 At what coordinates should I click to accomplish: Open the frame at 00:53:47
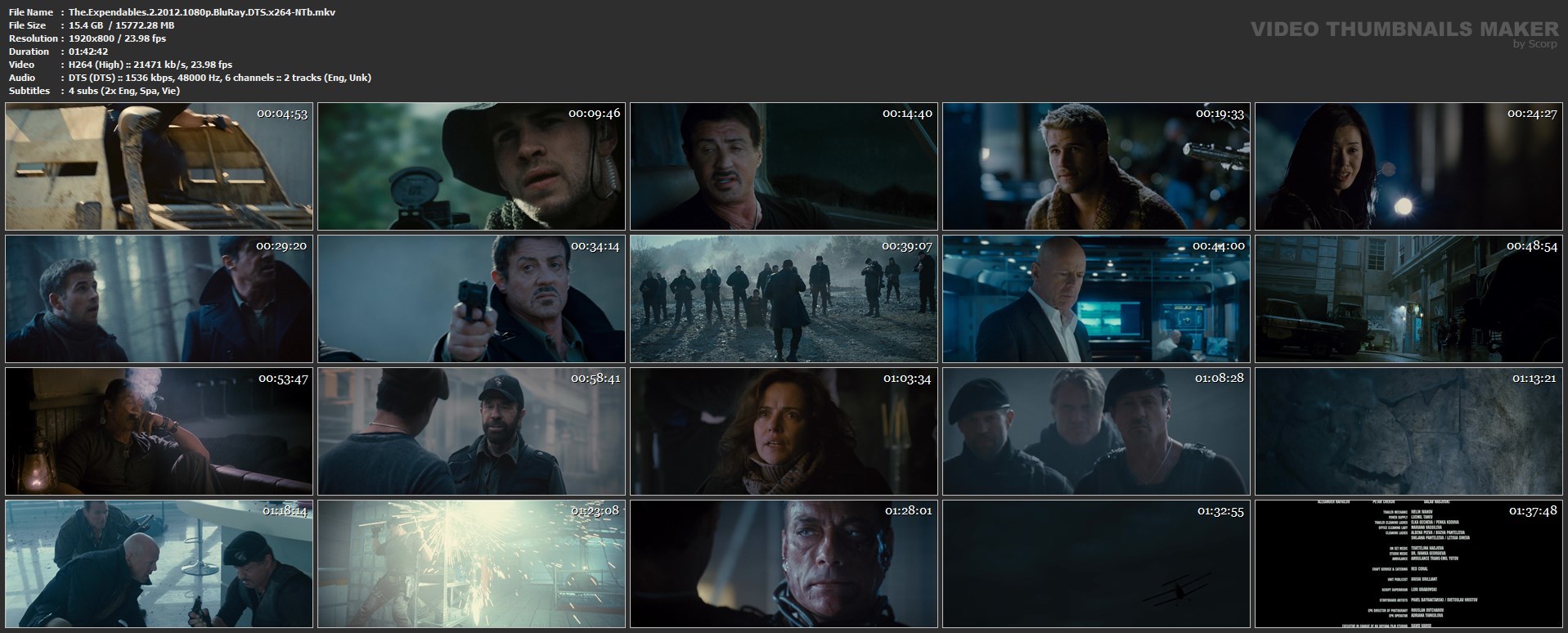pos(159,431)
